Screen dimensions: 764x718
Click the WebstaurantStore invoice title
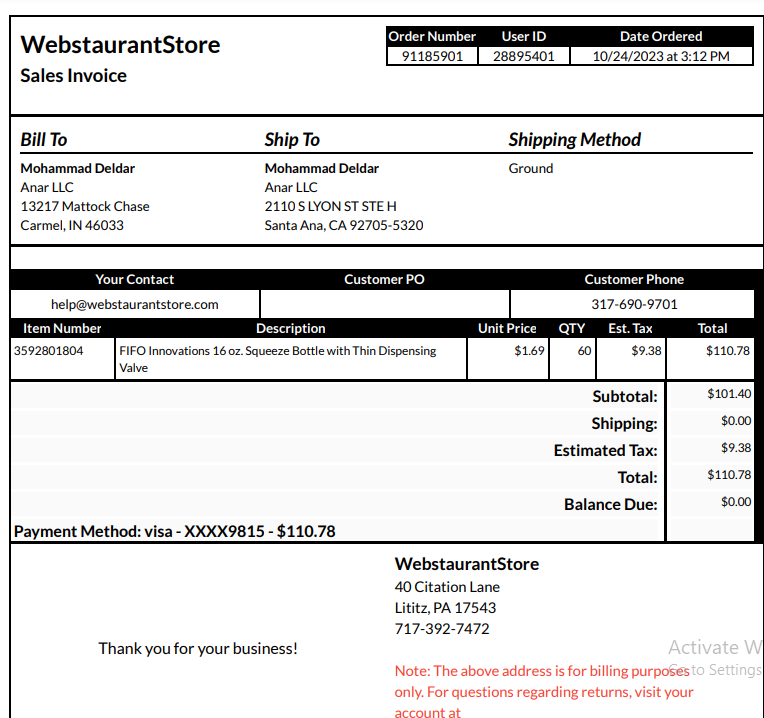pyautogui.click(x=120, y=45)
